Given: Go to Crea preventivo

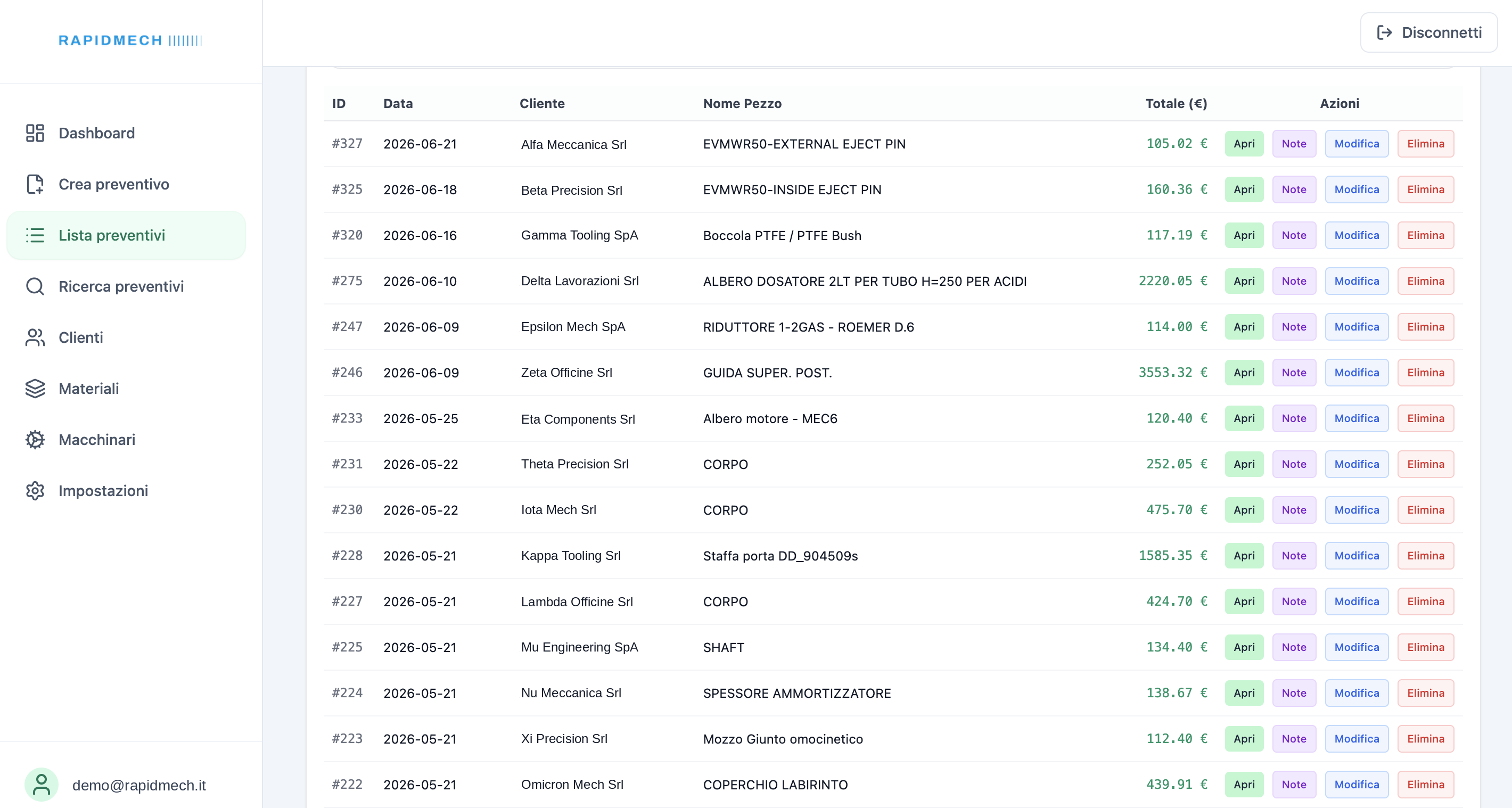Looking at the screenshot, I should coord(126,184).
